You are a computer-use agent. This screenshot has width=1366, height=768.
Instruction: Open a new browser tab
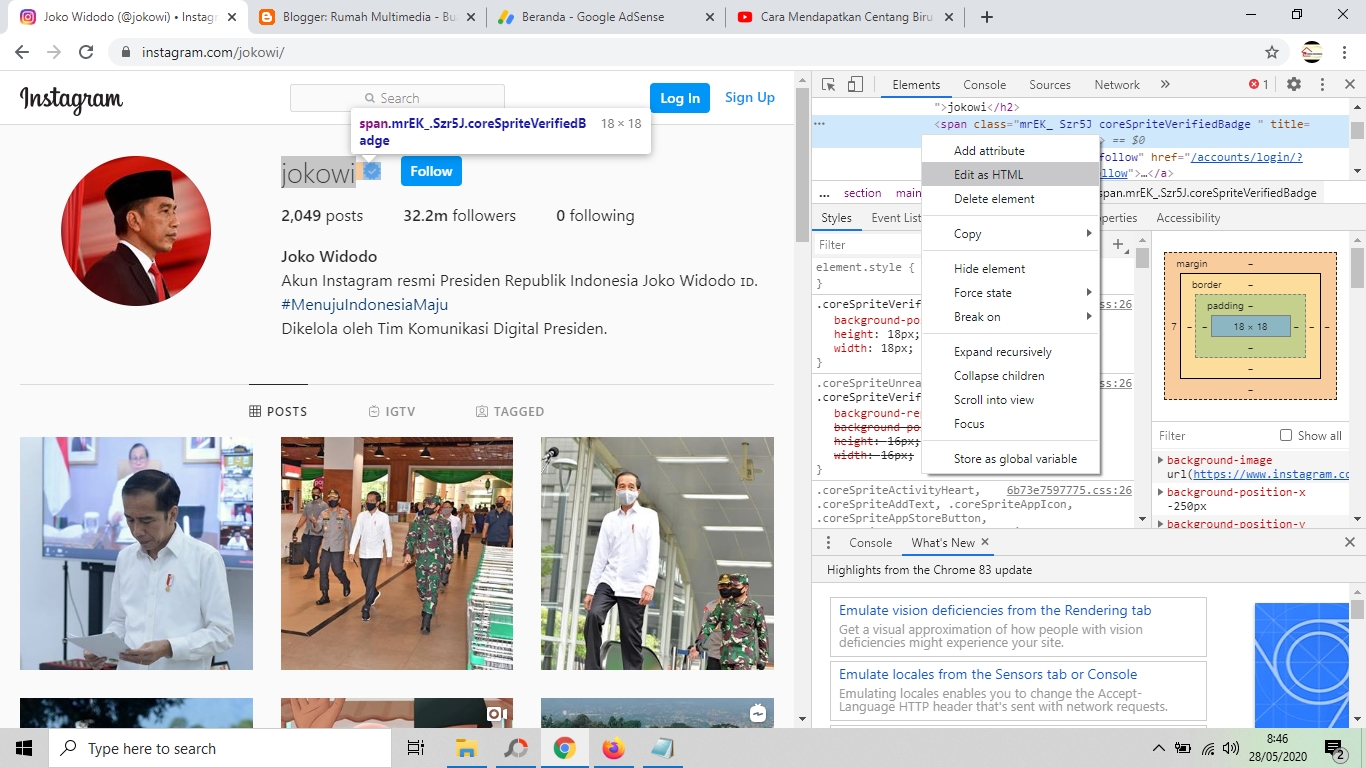click(987, 17)
